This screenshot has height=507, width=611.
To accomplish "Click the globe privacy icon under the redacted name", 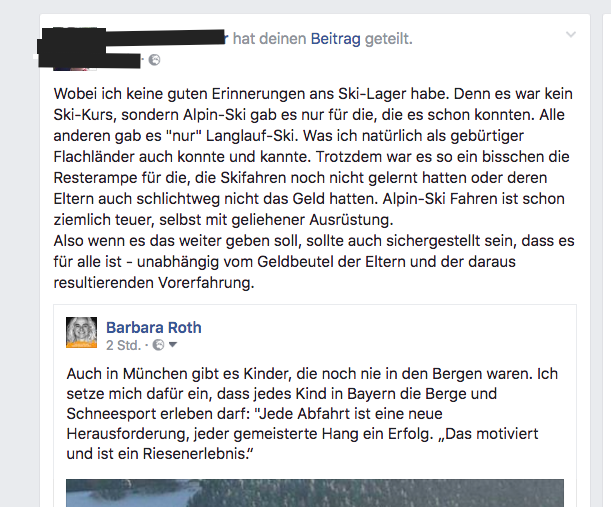I will pos(154,60).
